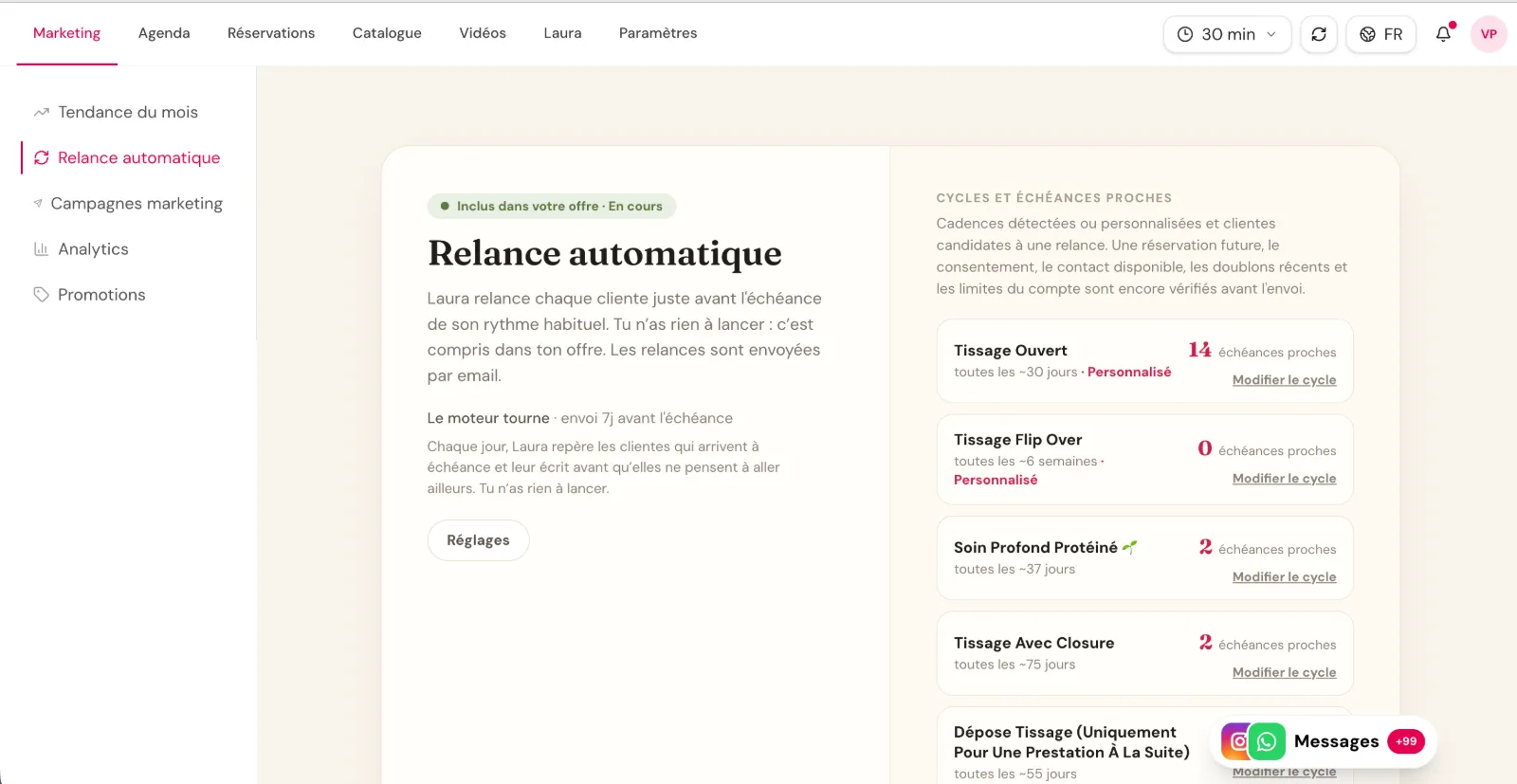Click the Tendance du mois trend icon

(x=42, y=113)
